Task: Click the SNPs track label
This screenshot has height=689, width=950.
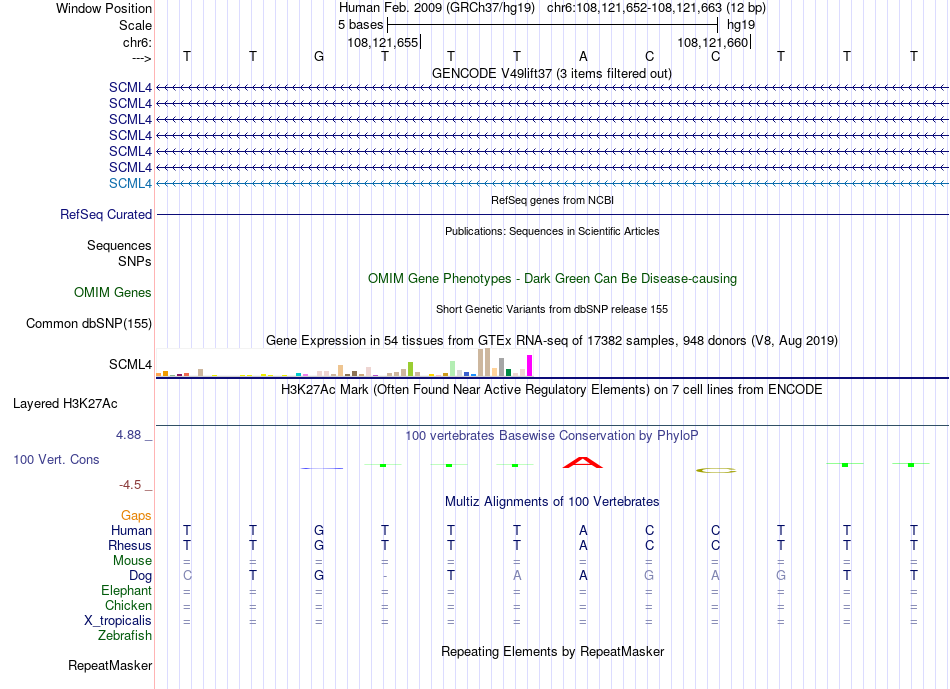Action: 135,261
